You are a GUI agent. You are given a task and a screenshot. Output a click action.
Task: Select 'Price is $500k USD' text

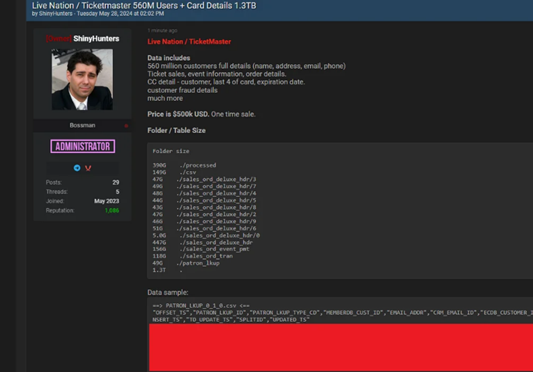click(178, 114)
